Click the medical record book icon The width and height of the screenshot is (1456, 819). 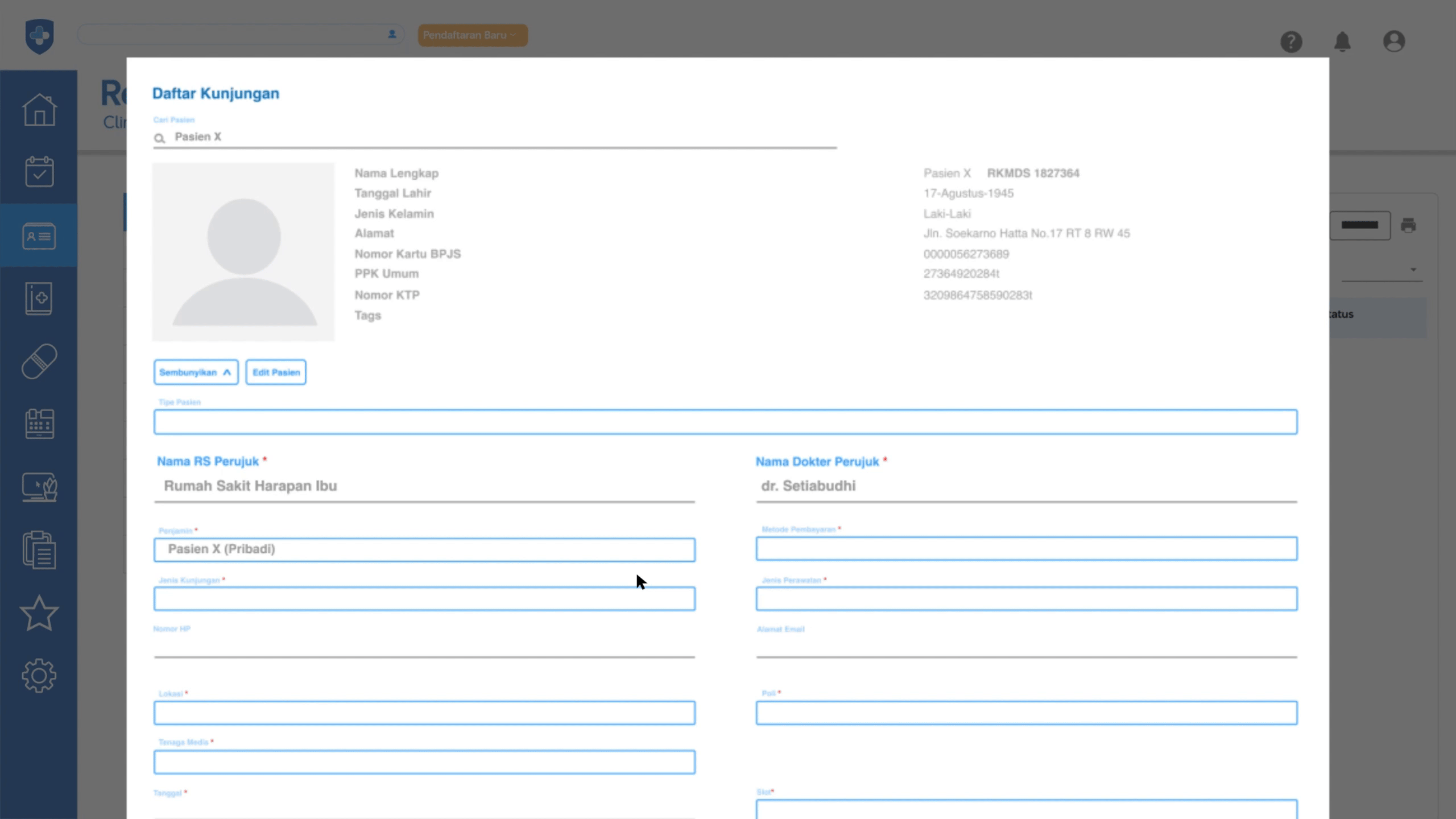39,299
